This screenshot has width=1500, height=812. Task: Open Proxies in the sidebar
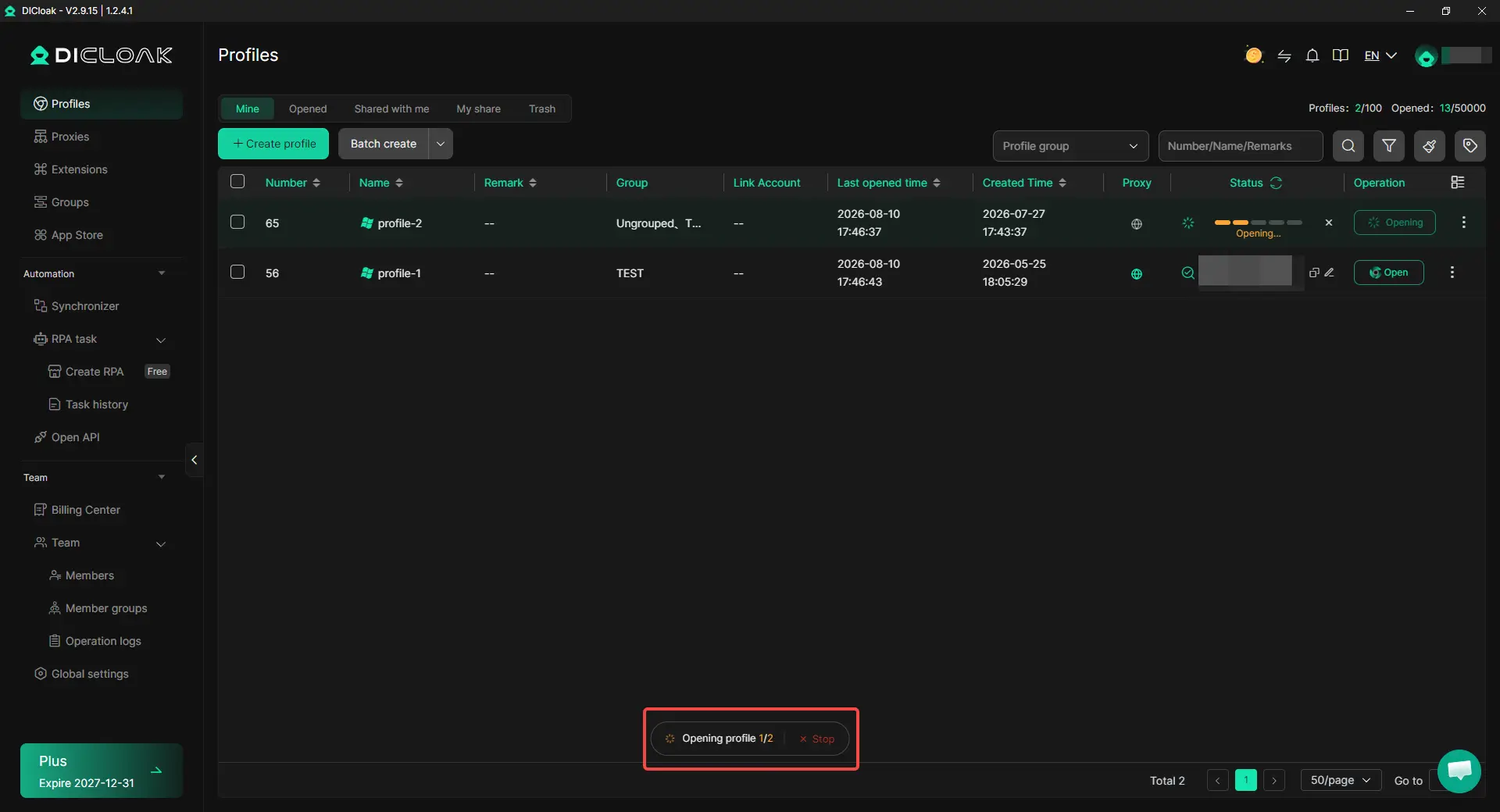101,137
